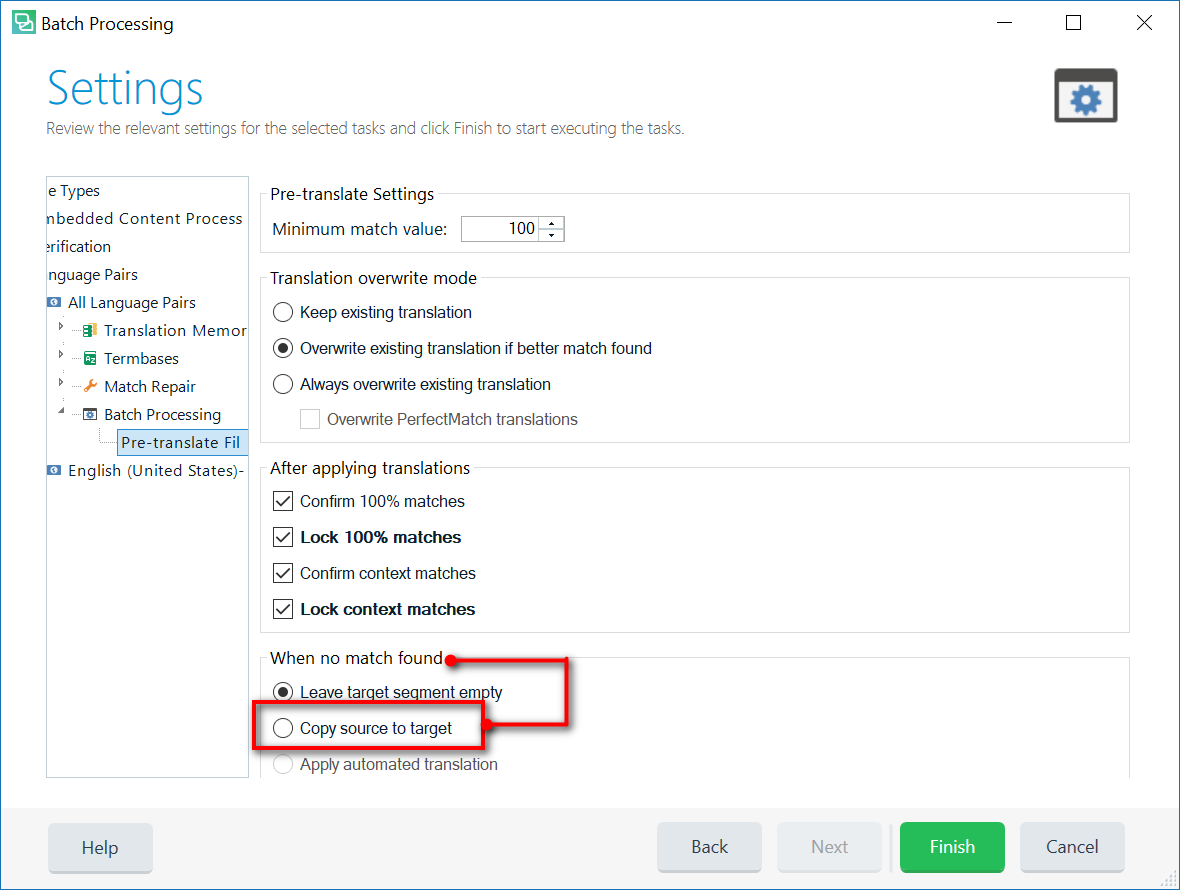
Task: Select Apply automated translation option
Action: (283, 764)
